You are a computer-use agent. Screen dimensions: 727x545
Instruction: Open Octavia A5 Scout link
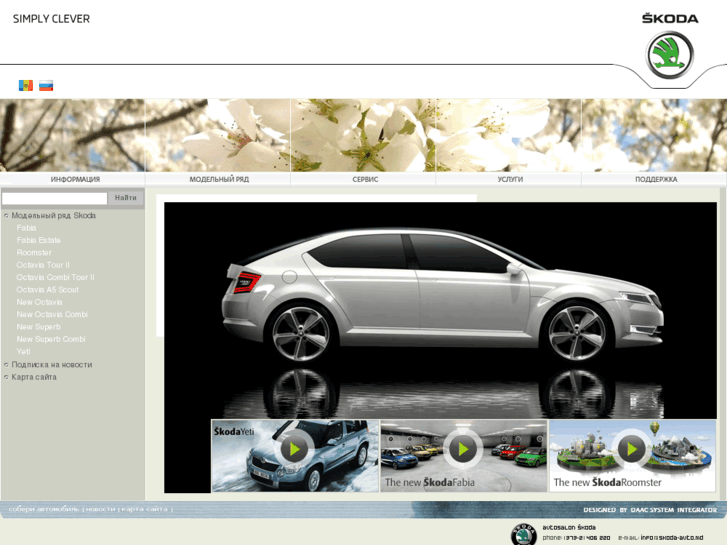[x=47, y=289]
